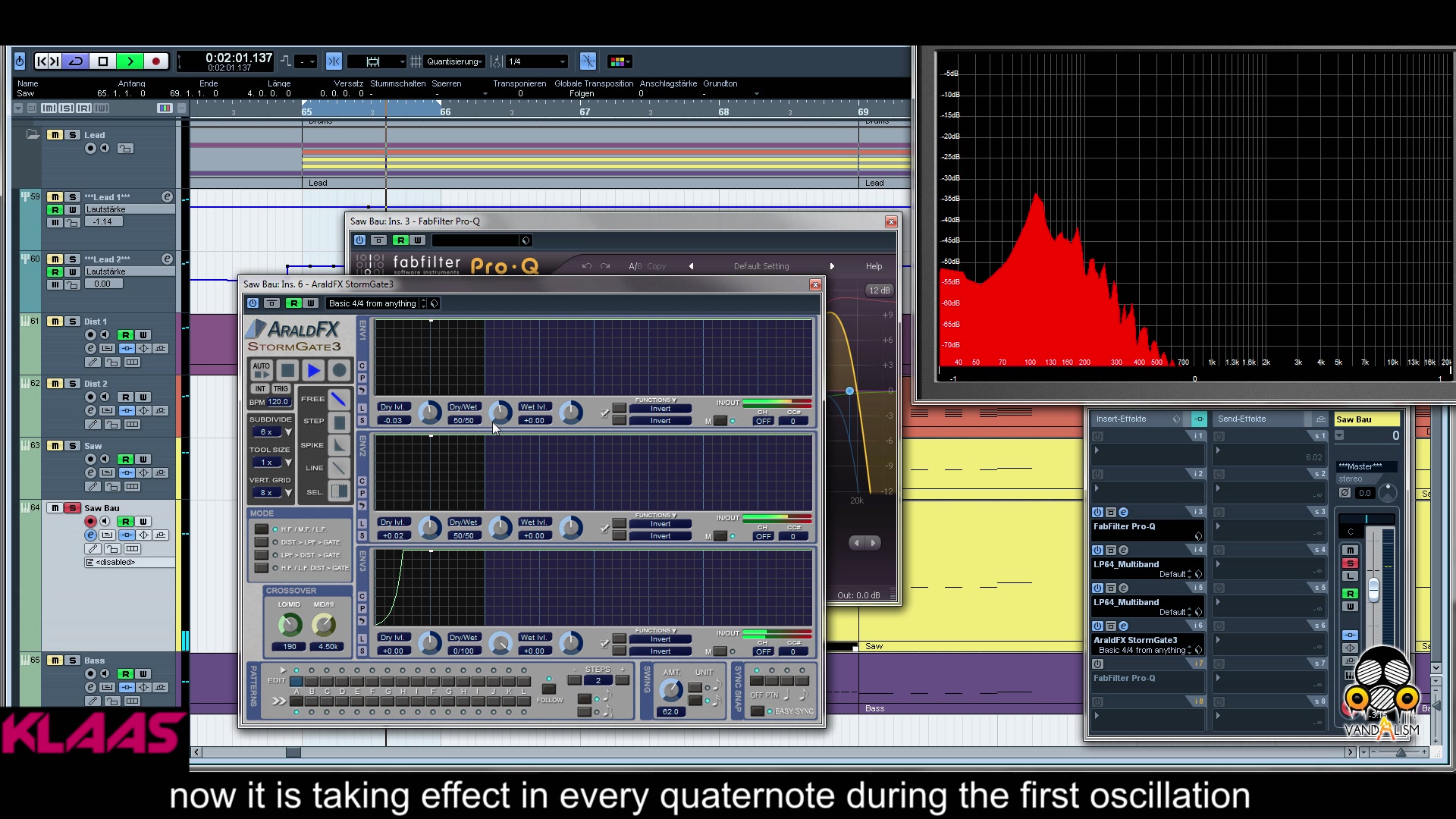Toggle record enable on Saw Bau track
This screenshot has width=1456, height=819.
tap(91, 522)
